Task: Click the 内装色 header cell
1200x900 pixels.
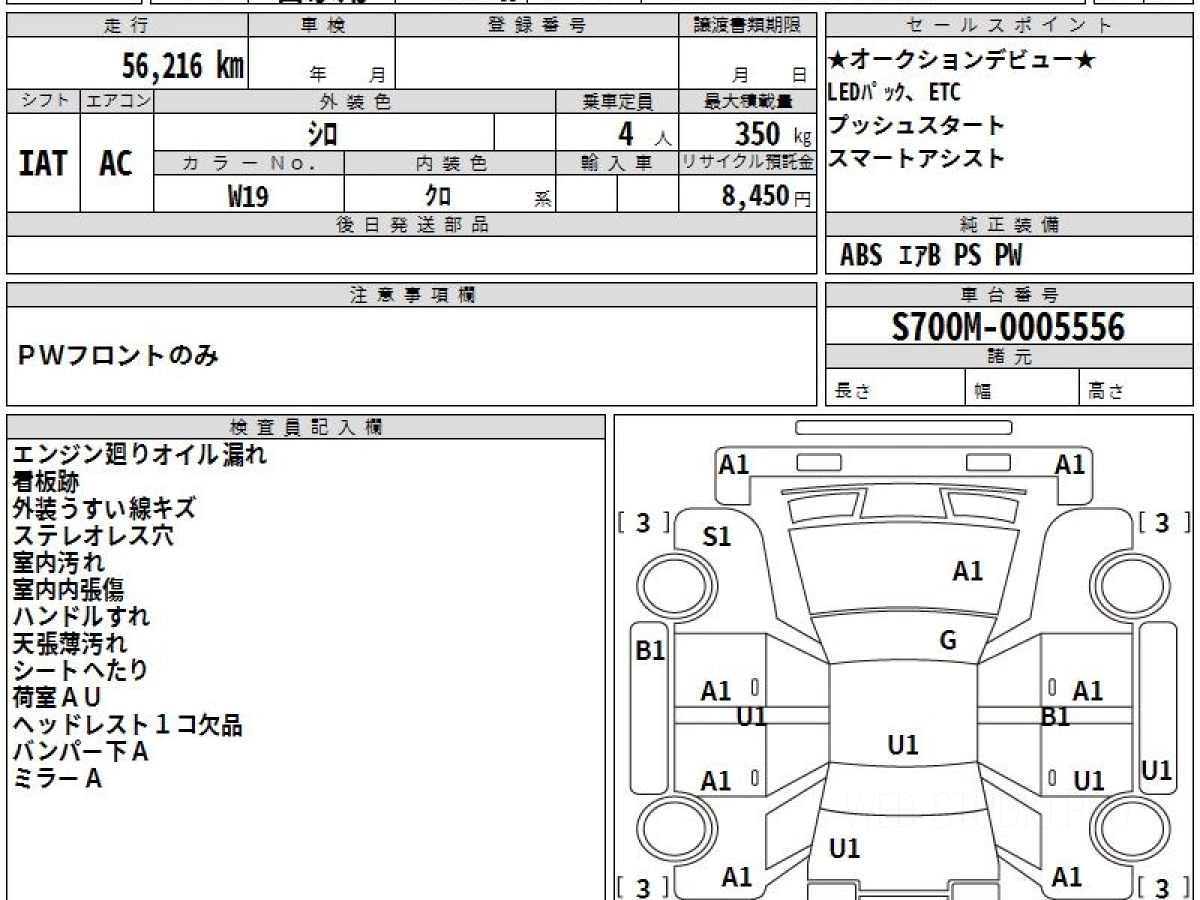Action: coord(450,163)
